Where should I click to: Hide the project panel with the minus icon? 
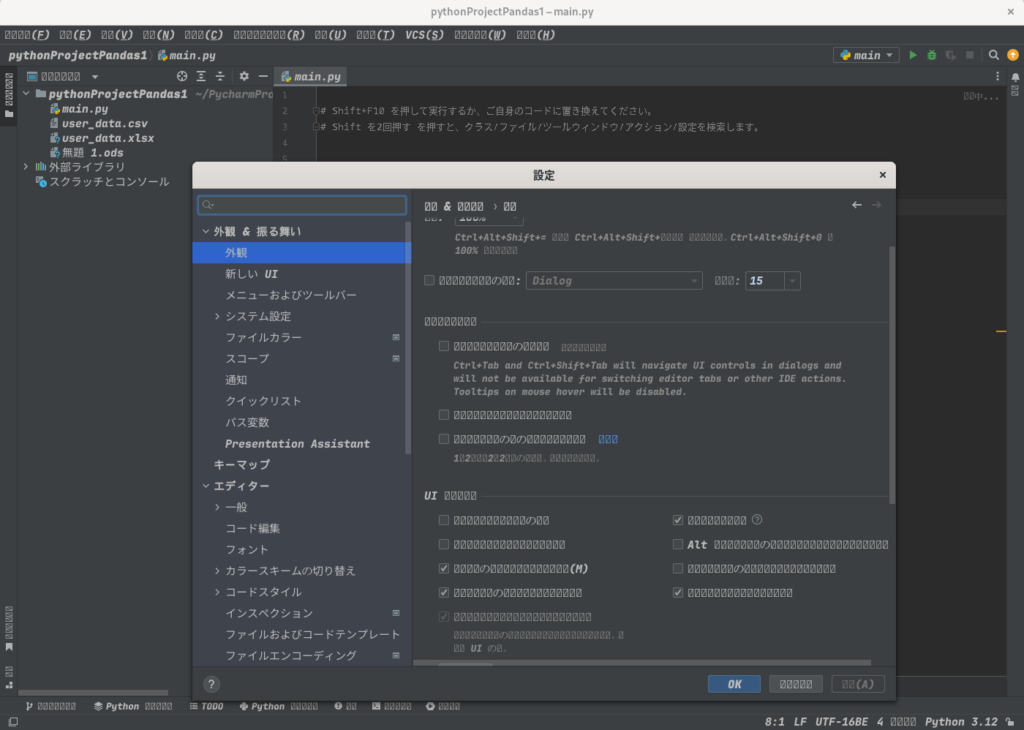pos(263,76)
